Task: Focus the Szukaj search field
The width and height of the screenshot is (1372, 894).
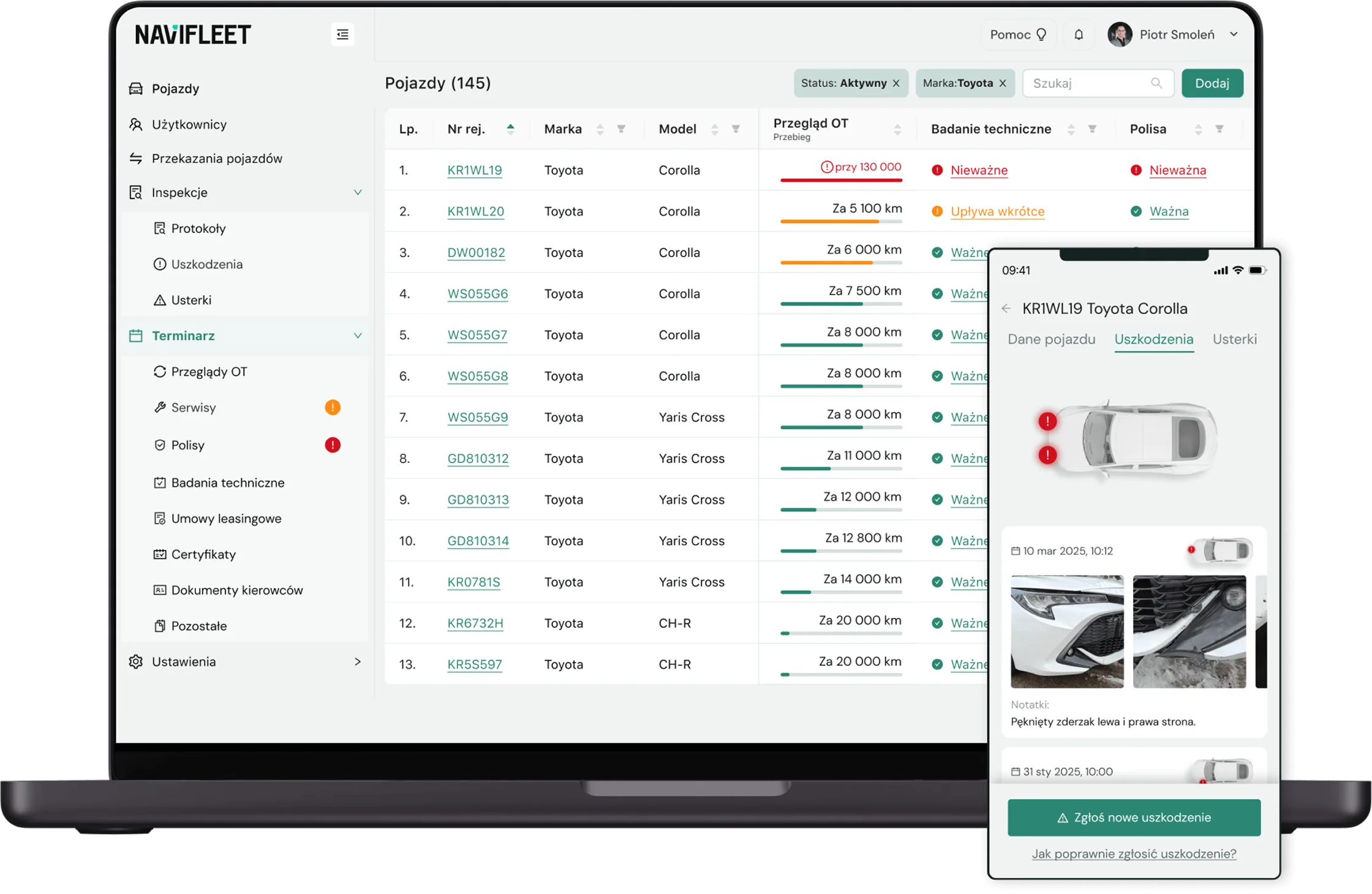Action: point(1098,83)
